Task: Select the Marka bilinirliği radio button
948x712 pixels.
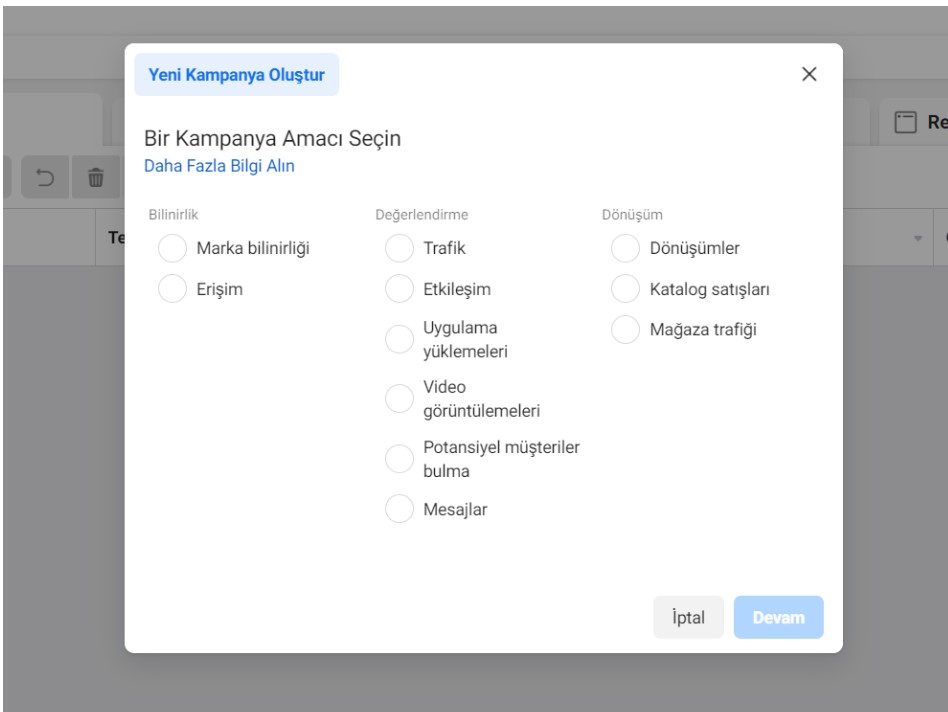Action: (172, 248)
